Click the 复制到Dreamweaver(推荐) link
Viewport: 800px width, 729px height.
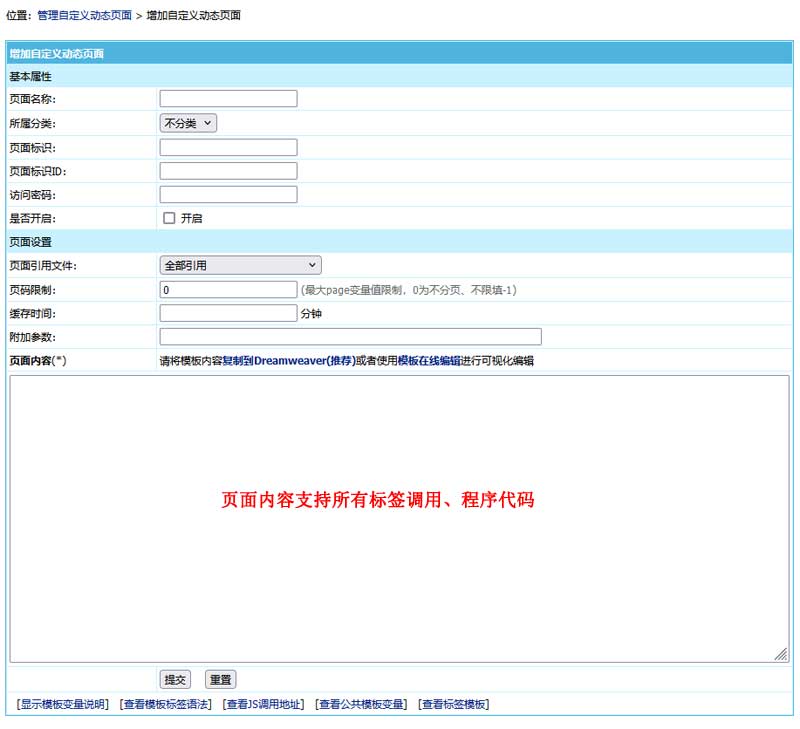(288, 361)
